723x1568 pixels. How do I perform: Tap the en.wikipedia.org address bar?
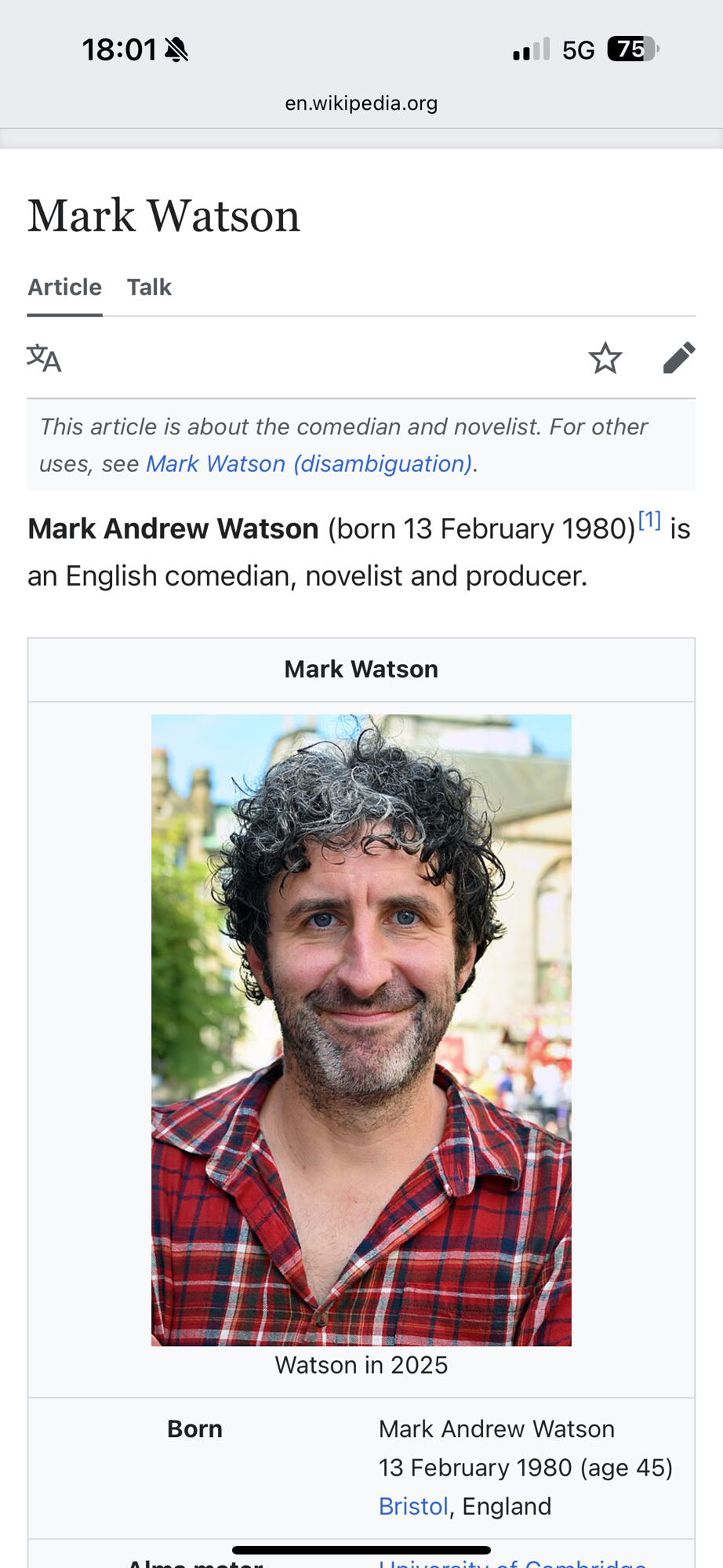(x=361, y=103)
